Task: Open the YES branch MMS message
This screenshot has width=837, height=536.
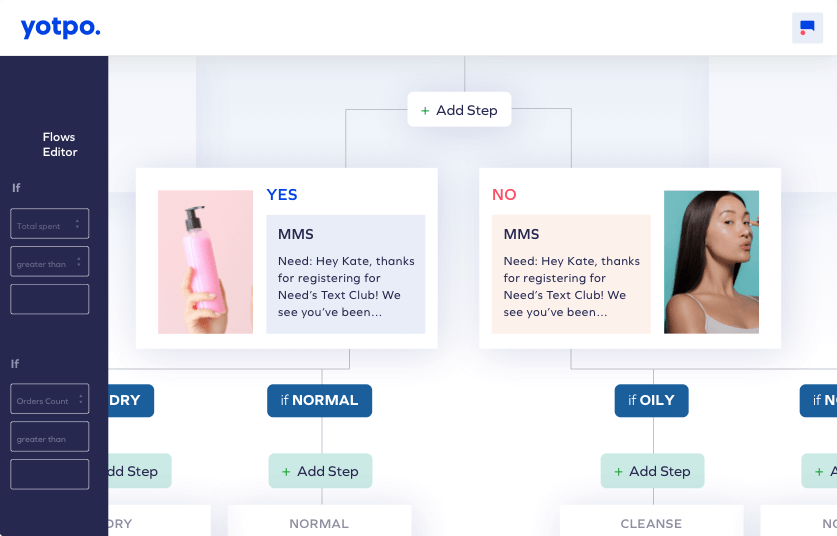Action: point(345,274)
